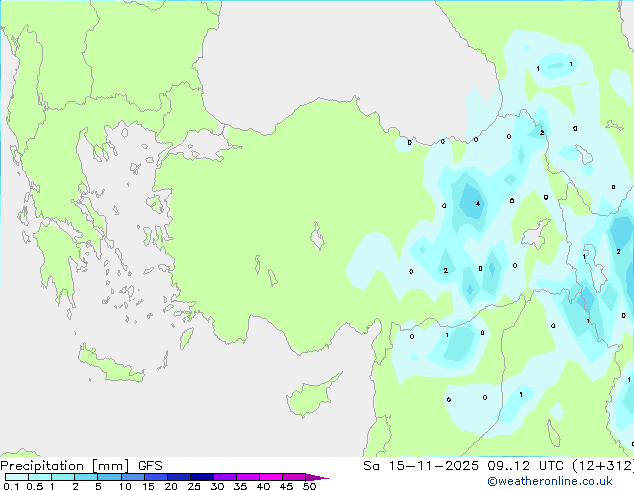
Task: Click the legend label 0.5
Action: click(x=35, y=486)
